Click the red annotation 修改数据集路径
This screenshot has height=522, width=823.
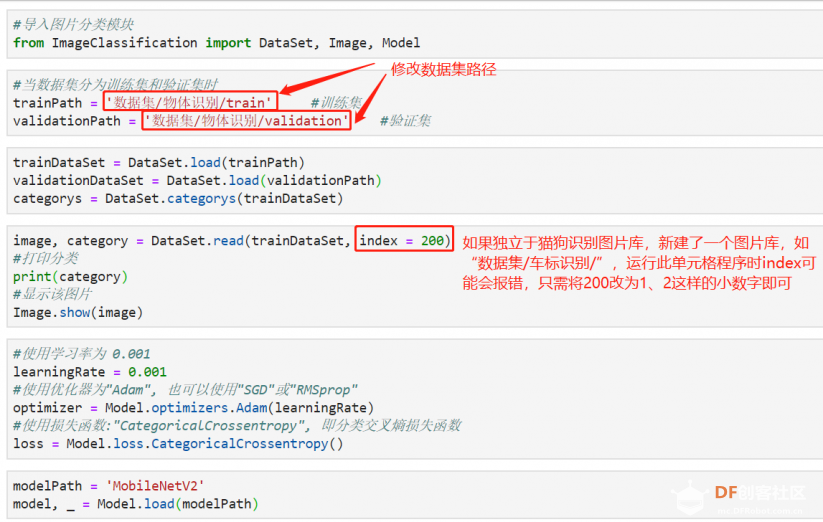coord(444,69)
